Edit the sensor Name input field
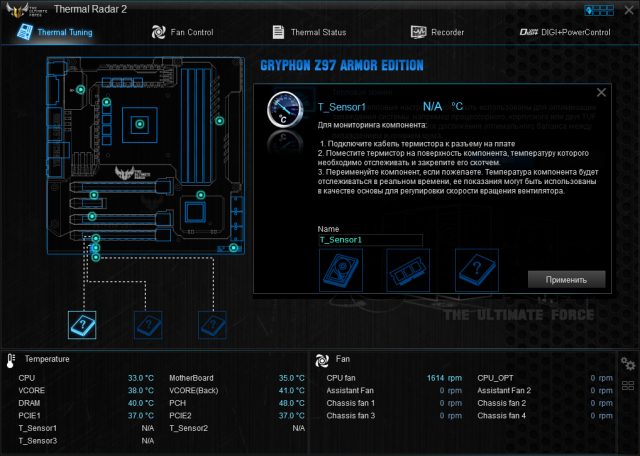The width and height of the screenshot is (640, 456). pos(370,240)
